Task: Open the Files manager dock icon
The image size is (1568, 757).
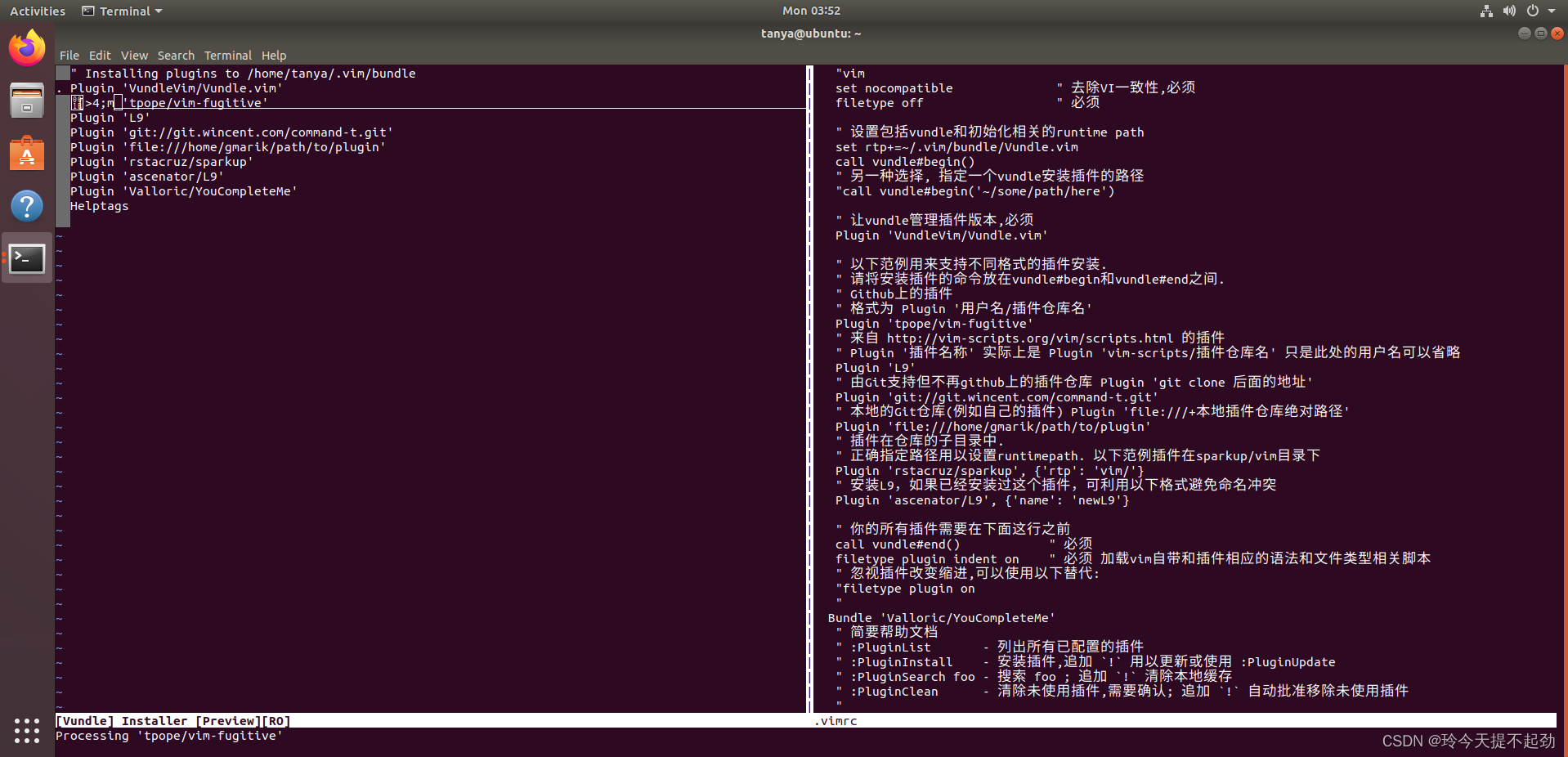Action: (x=27, y=101)
